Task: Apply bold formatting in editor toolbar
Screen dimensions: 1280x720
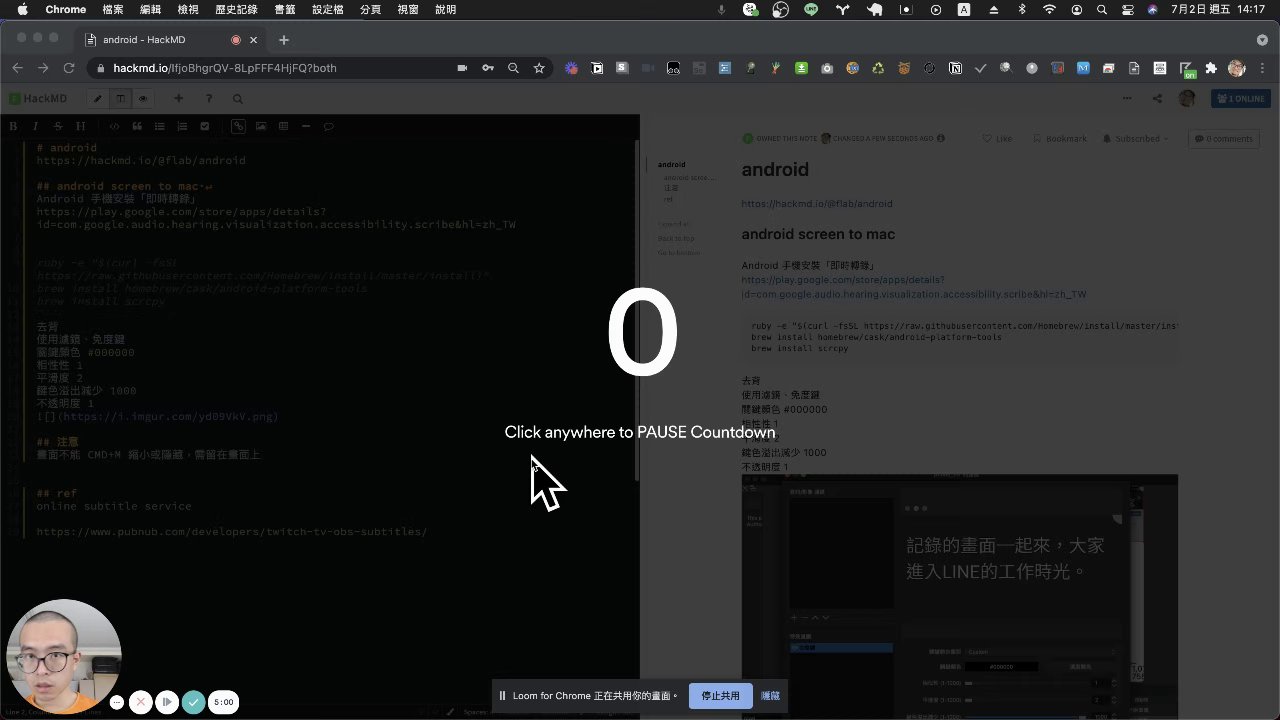Action: coord(13,127)
